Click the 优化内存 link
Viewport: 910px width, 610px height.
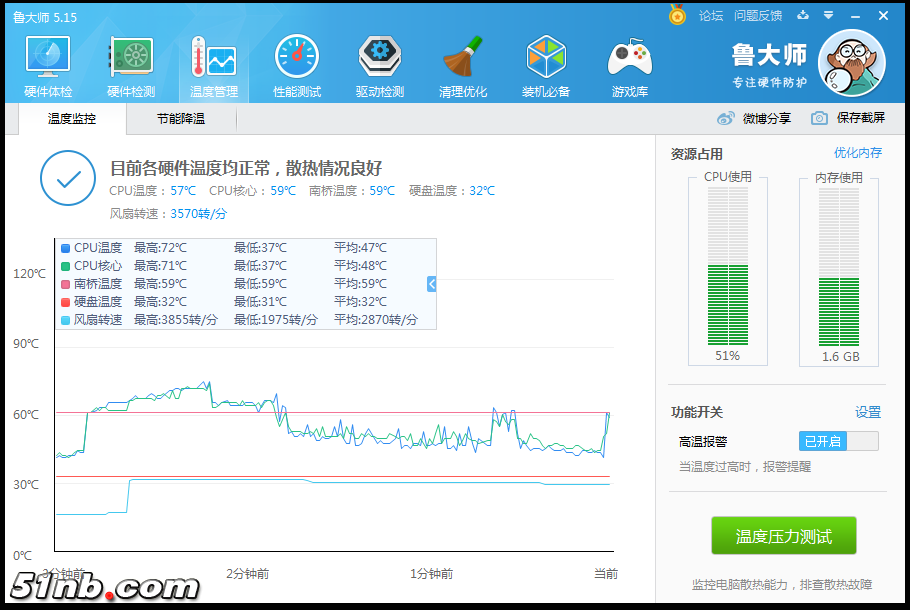point(858,153)
